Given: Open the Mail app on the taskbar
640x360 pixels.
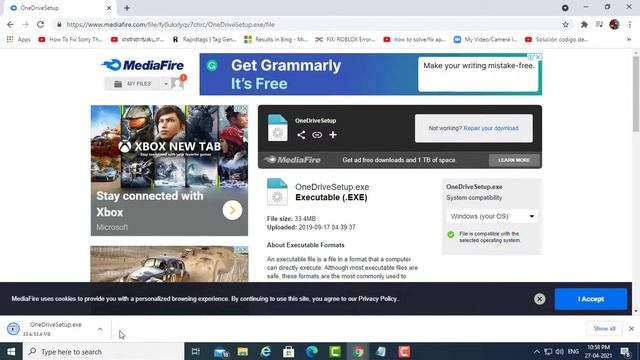Looking at the screenshot, I should pyautogui.click(x=221, y=351).
